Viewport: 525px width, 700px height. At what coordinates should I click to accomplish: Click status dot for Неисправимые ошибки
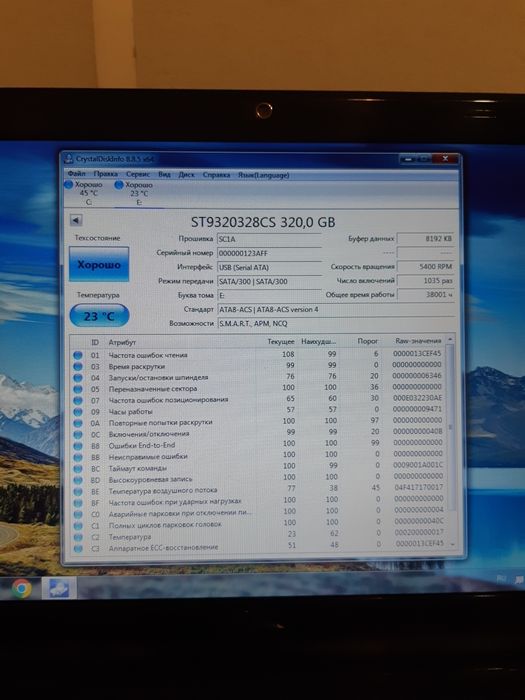(x=78, y=457)
